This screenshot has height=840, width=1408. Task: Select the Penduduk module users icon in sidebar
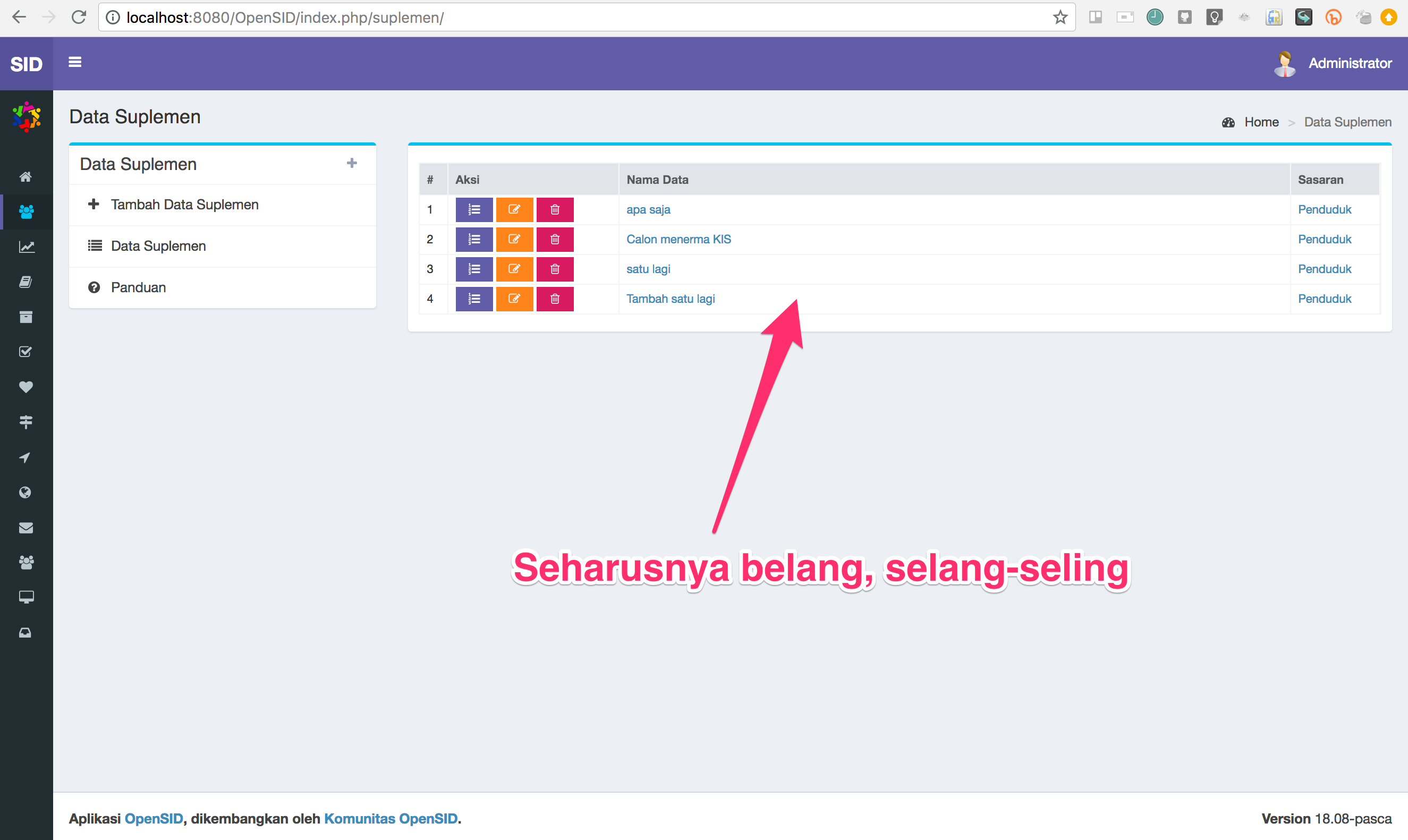(26, 211)
